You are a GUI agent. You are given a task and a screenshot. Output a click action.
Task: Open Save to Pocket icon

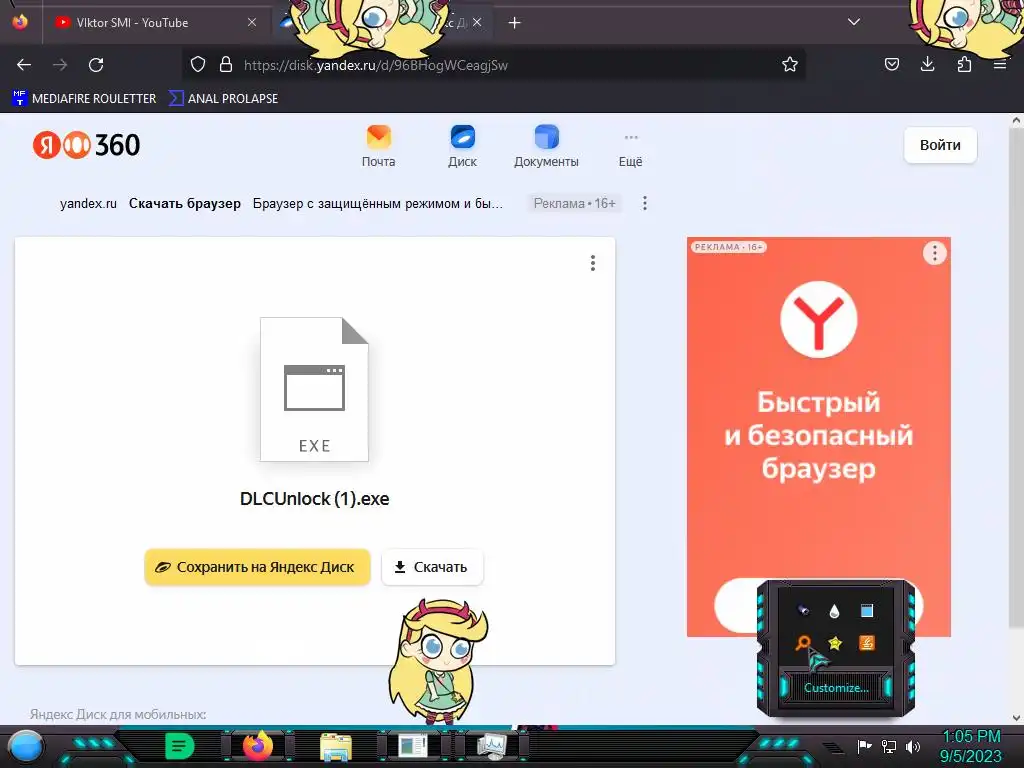pyautogui.click(x=891, y=64)
